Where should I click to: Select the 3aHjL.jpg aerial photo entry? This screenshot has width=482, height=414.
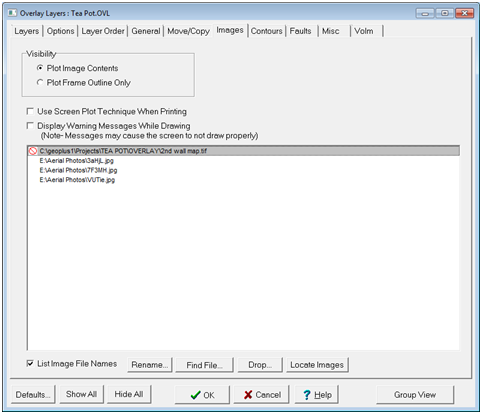(76, 161)
